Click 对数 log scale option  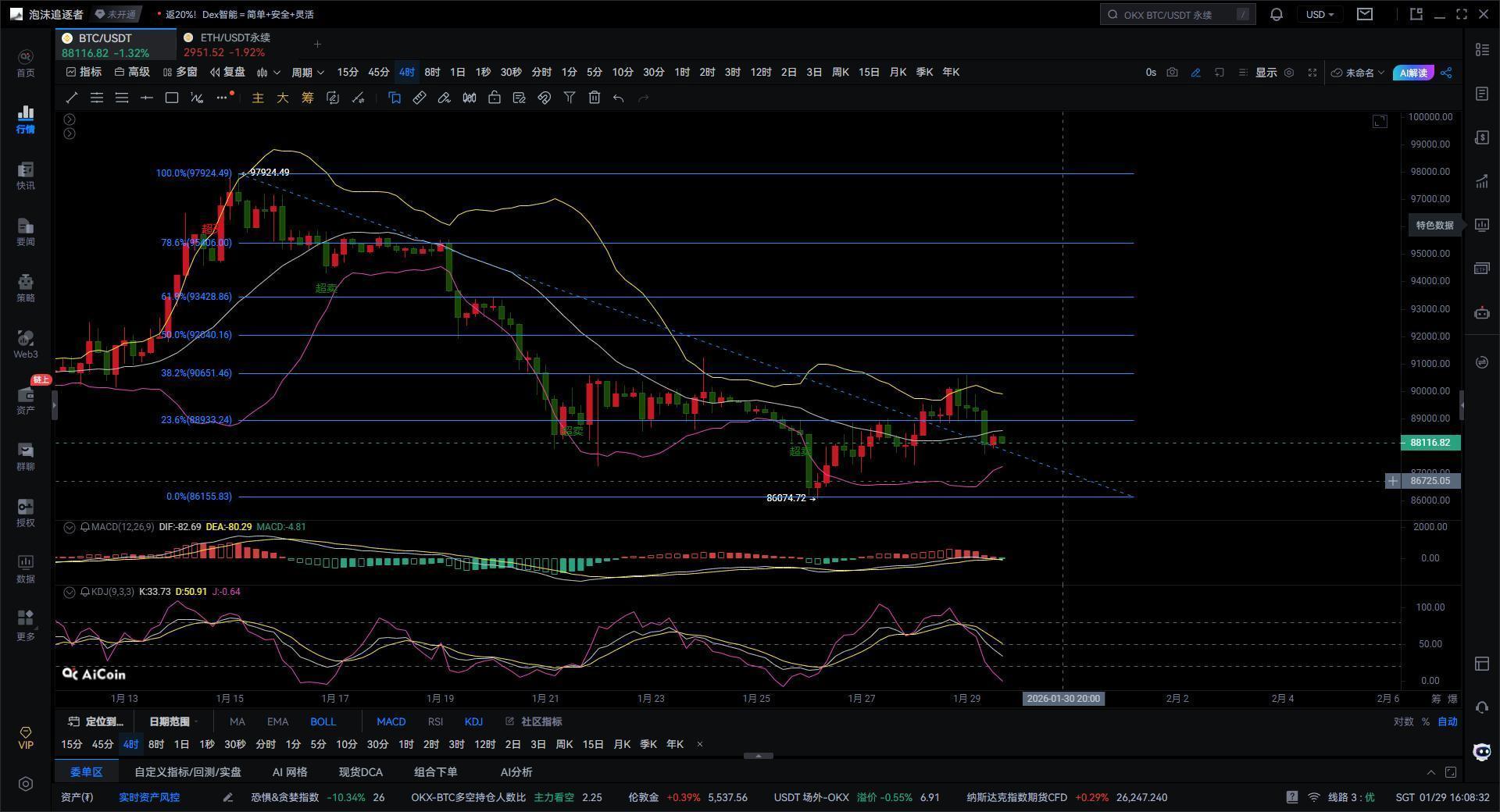click(1403, 721)
